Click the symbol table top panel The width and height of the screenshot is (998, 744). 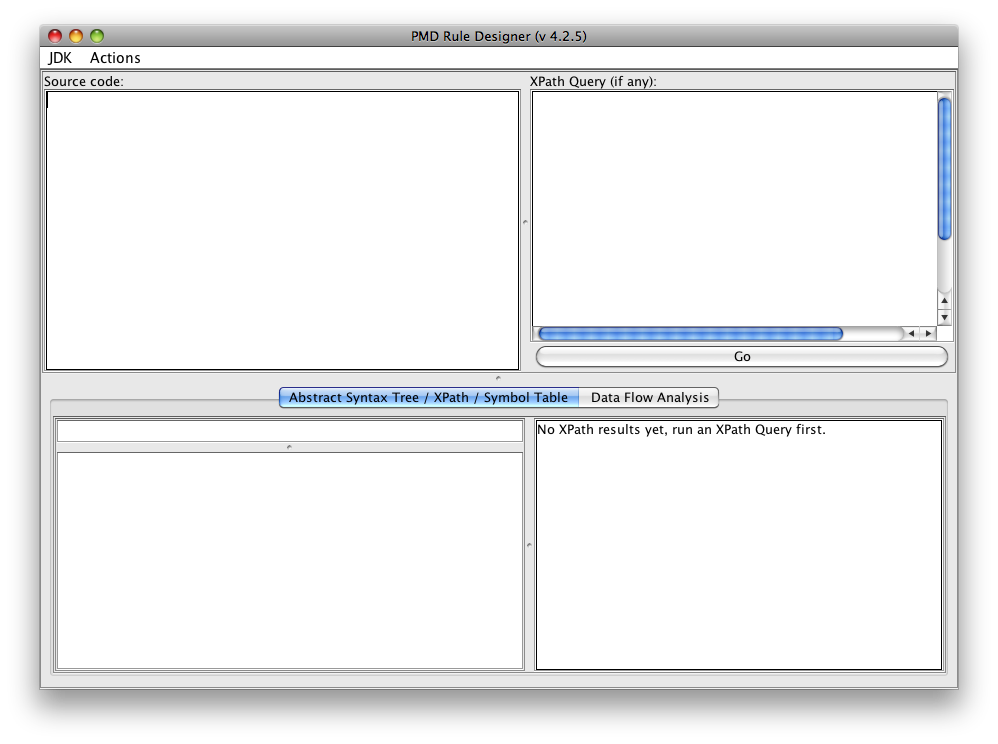click(x=290, y=431)
